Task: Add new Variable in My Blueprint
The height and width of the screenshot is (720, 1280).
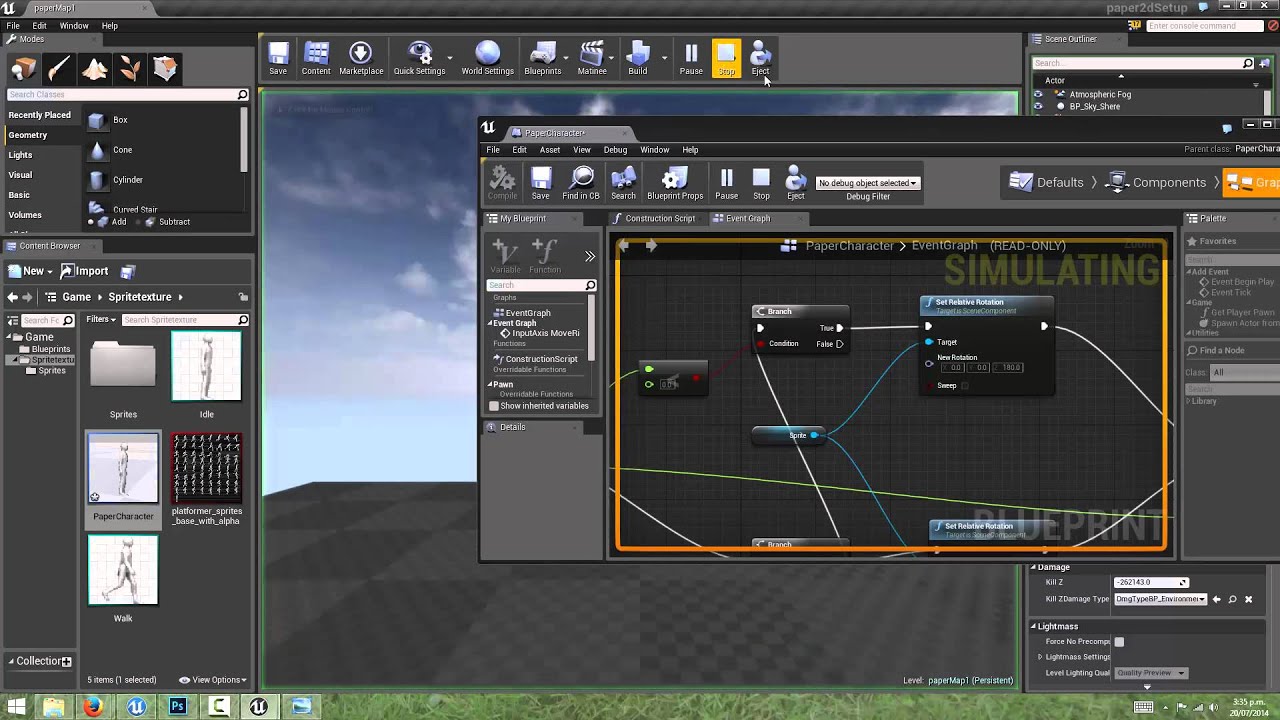Action: (505, 256)
